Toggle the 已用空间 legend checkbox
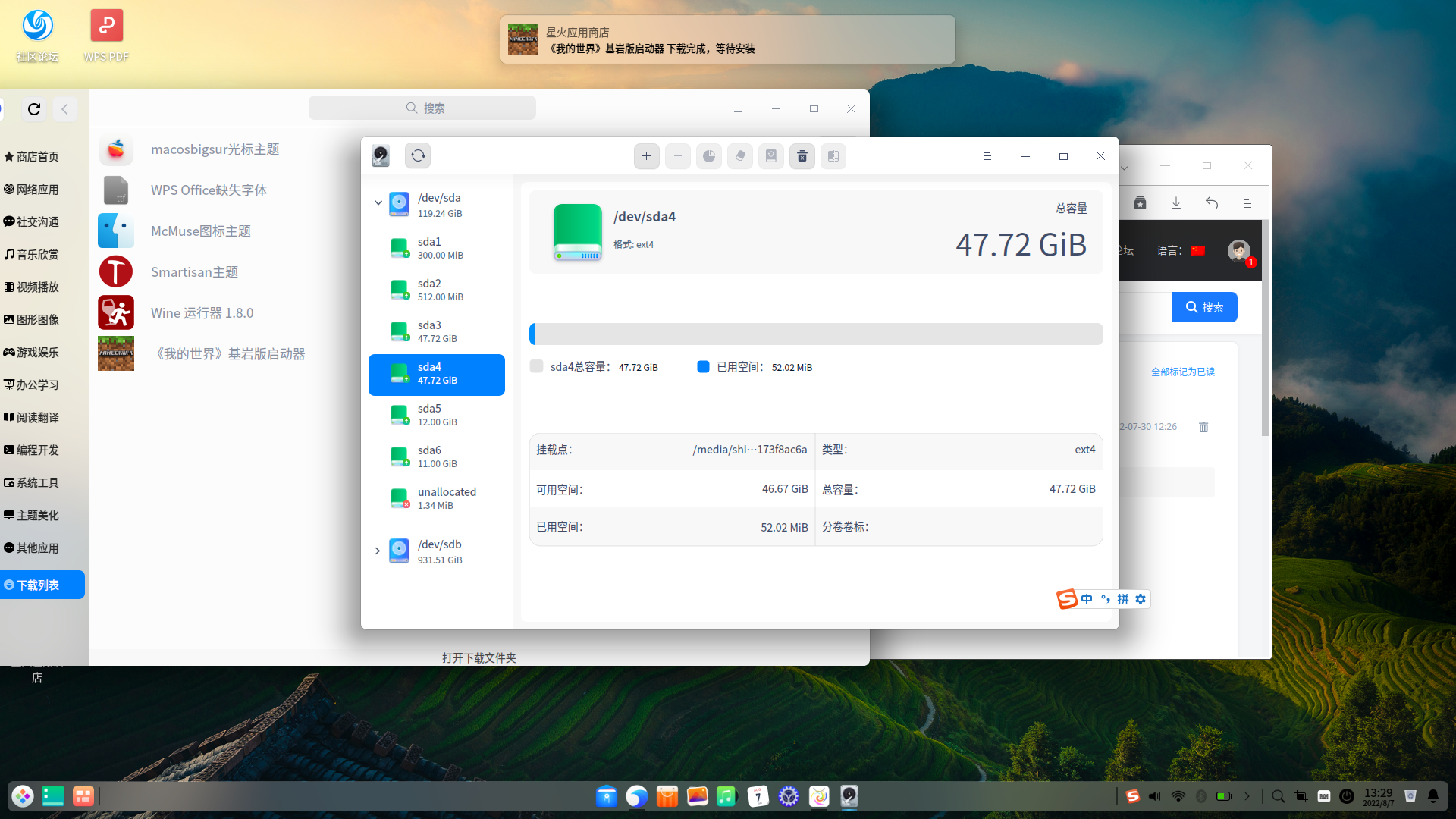 coord(703,366)
